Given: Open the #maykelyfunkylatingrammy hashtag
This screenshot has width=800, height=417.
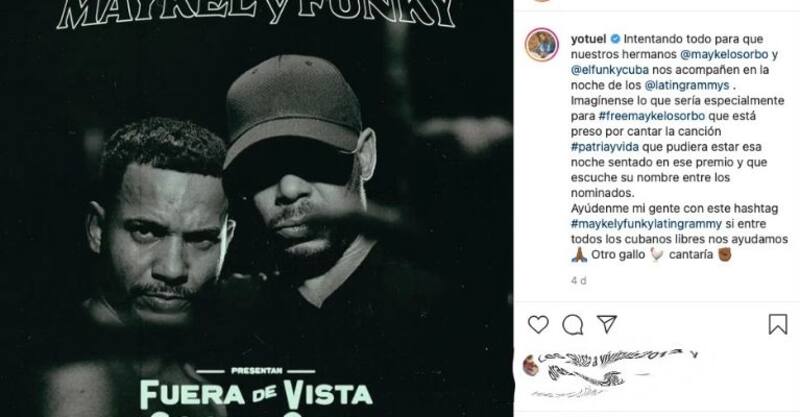Looking at the screenshot, I should click(x=646, y=224).
